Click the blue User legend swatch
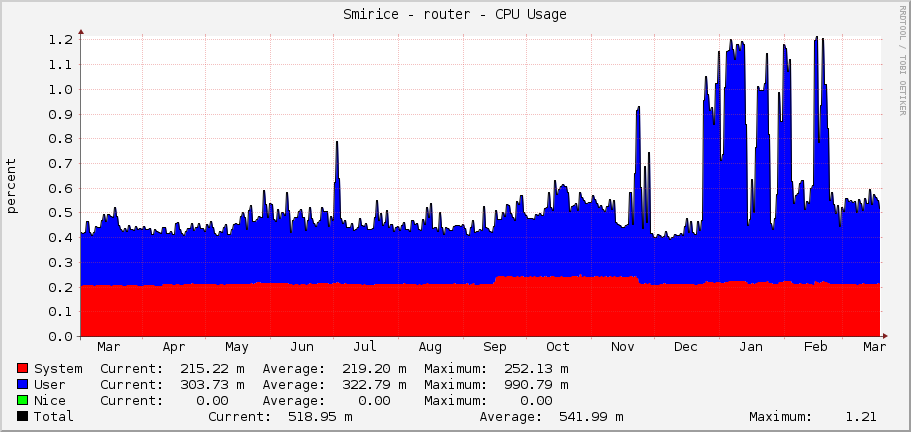911x432 pixels. pyautogui.click(x=23, y=384)
